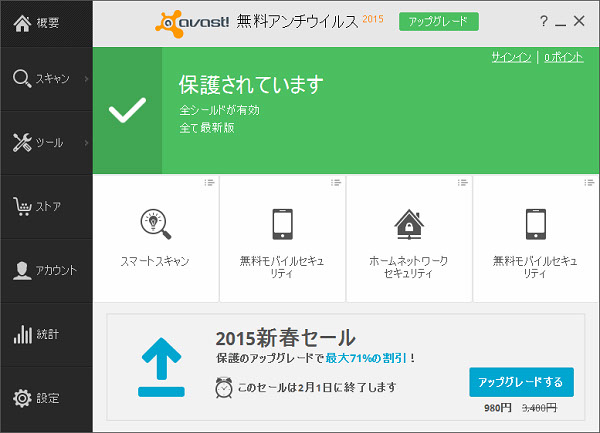Image resolution: width=600 pixels, height=433 pixels.
Task: Click the 全シールドが有効 status text
Action: (220, 110)
